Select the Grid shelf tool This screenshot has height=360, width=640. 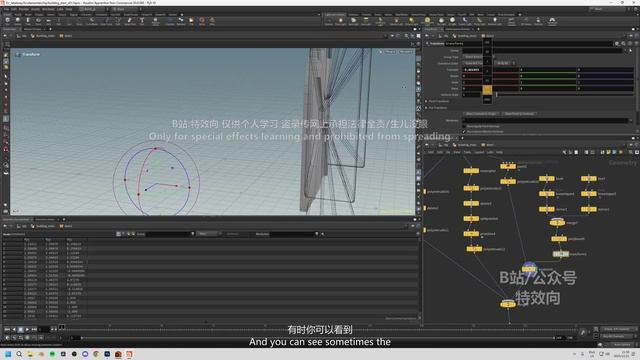point(49,21)
